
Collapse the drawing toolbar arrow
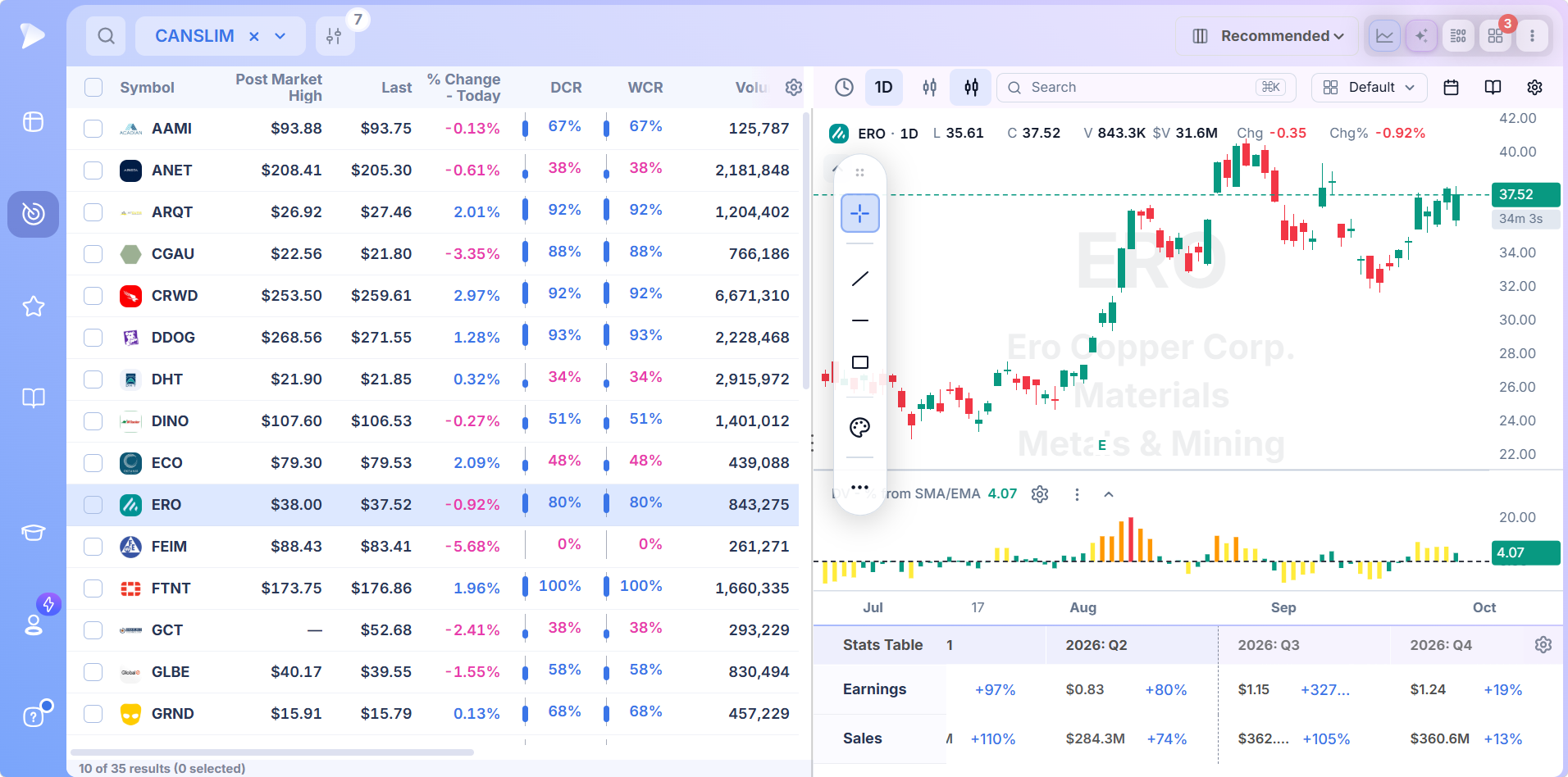836,168
